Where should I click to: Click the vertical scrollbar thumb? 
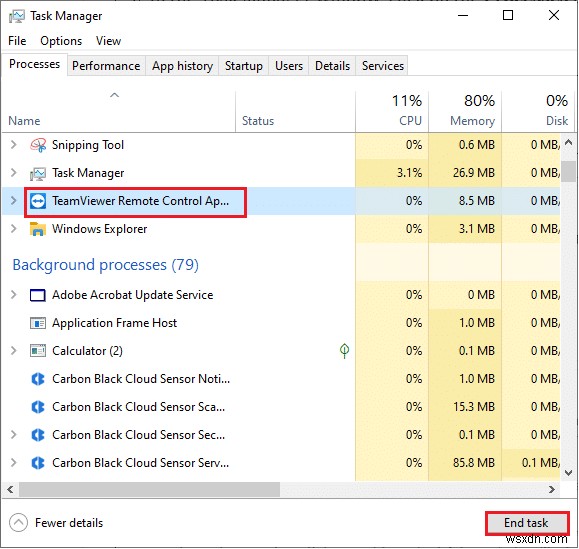tap(569, 171)
